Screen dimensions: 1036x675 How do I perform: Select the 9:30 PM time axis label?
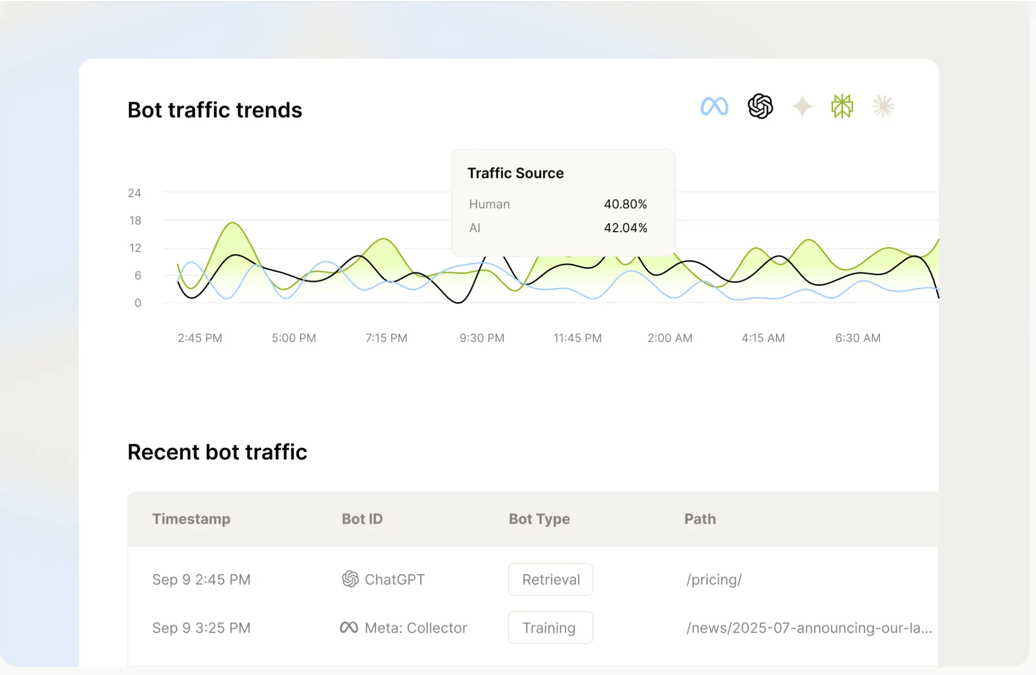[482, 338]
